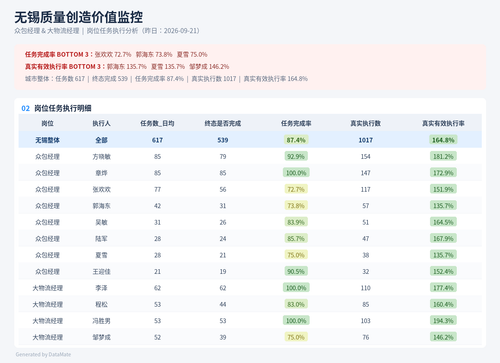The image size is (500, 363).
Task: Select the 真实执行数 column header
Action: pyautogui.click(x=366, y=123)
